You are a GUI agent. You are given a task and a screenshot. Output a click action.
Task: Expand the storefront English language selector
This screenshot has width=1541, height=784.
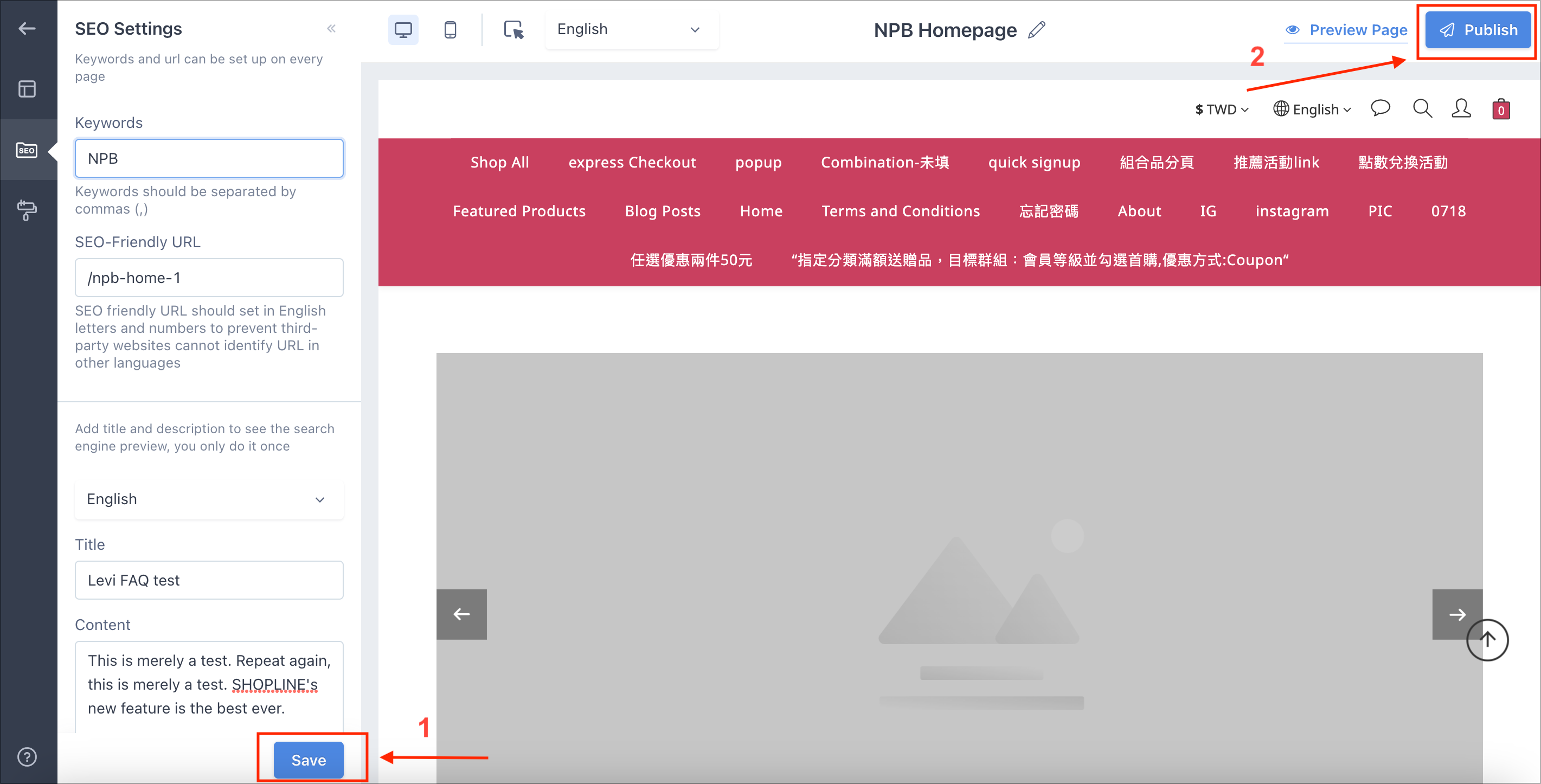1312,110
